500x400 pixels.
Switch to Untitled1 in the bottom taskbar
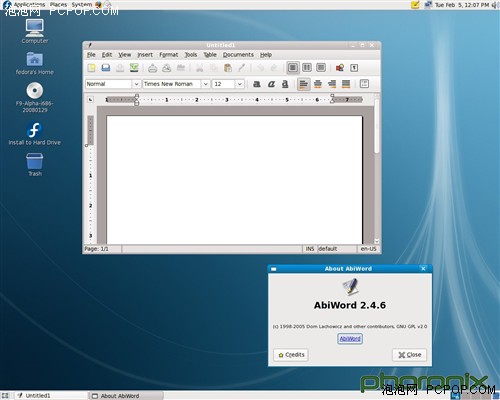pyautogui.click(x=52, y=396)
